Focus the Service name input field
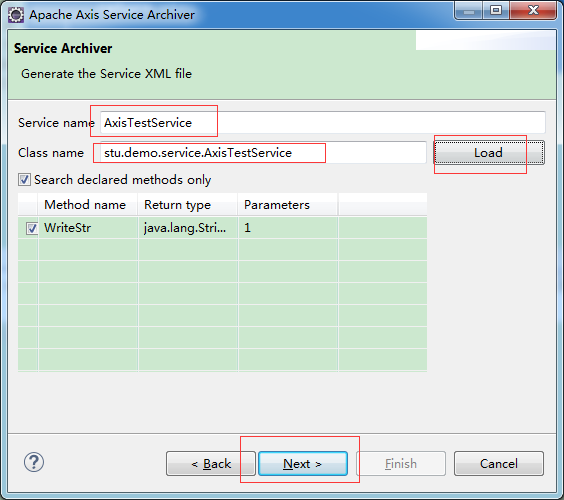The image size is (564, 500). click(x=323, y=123)
